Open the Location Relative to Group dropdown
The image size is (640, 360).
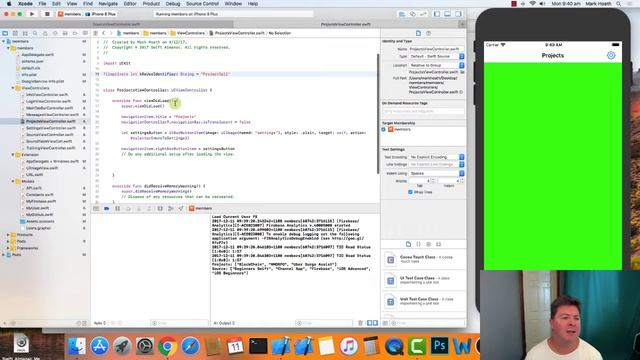pyautogui.click(x=436, y=65)
